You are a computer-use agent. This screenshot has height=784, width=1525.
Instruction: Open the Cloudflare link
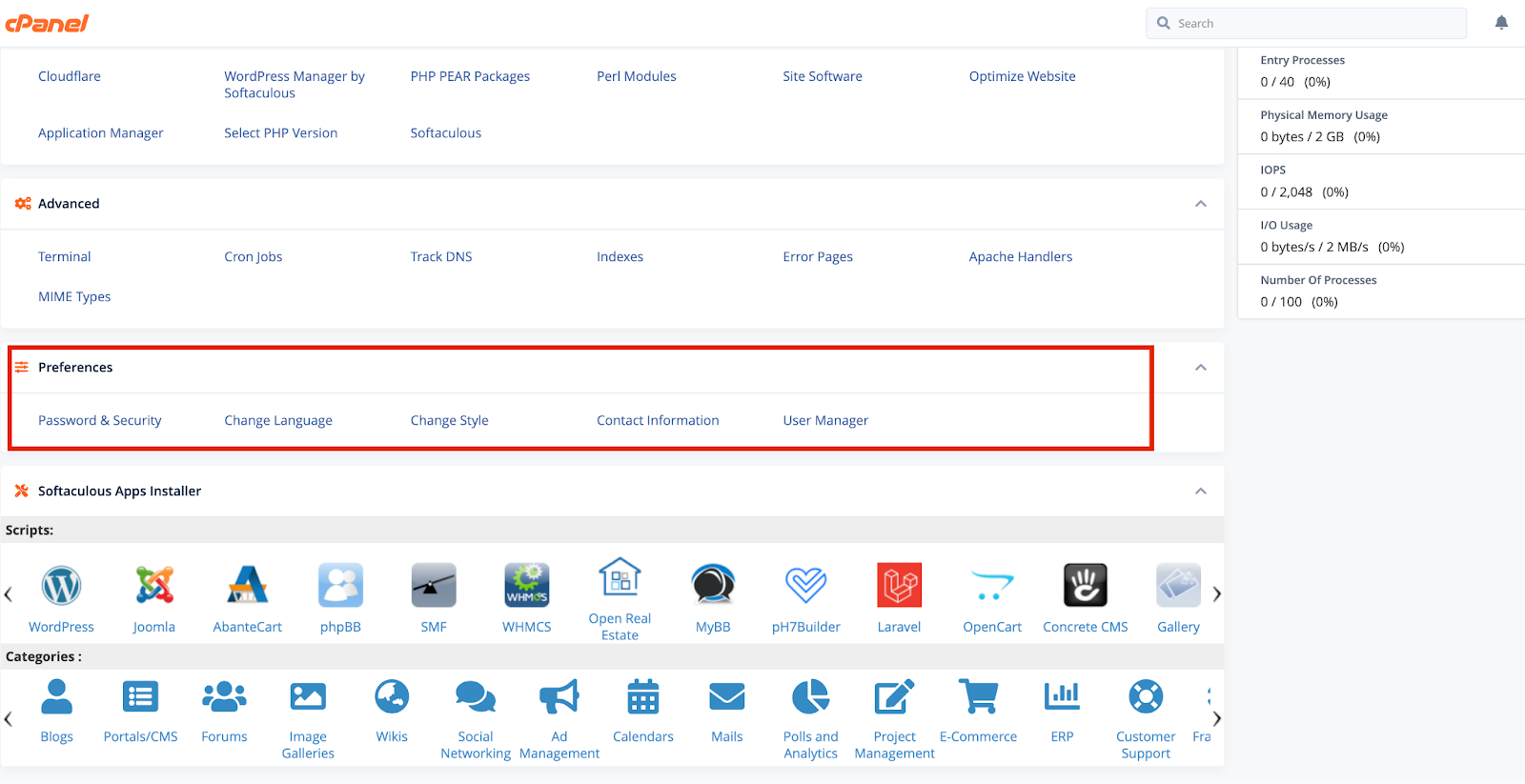70,76
